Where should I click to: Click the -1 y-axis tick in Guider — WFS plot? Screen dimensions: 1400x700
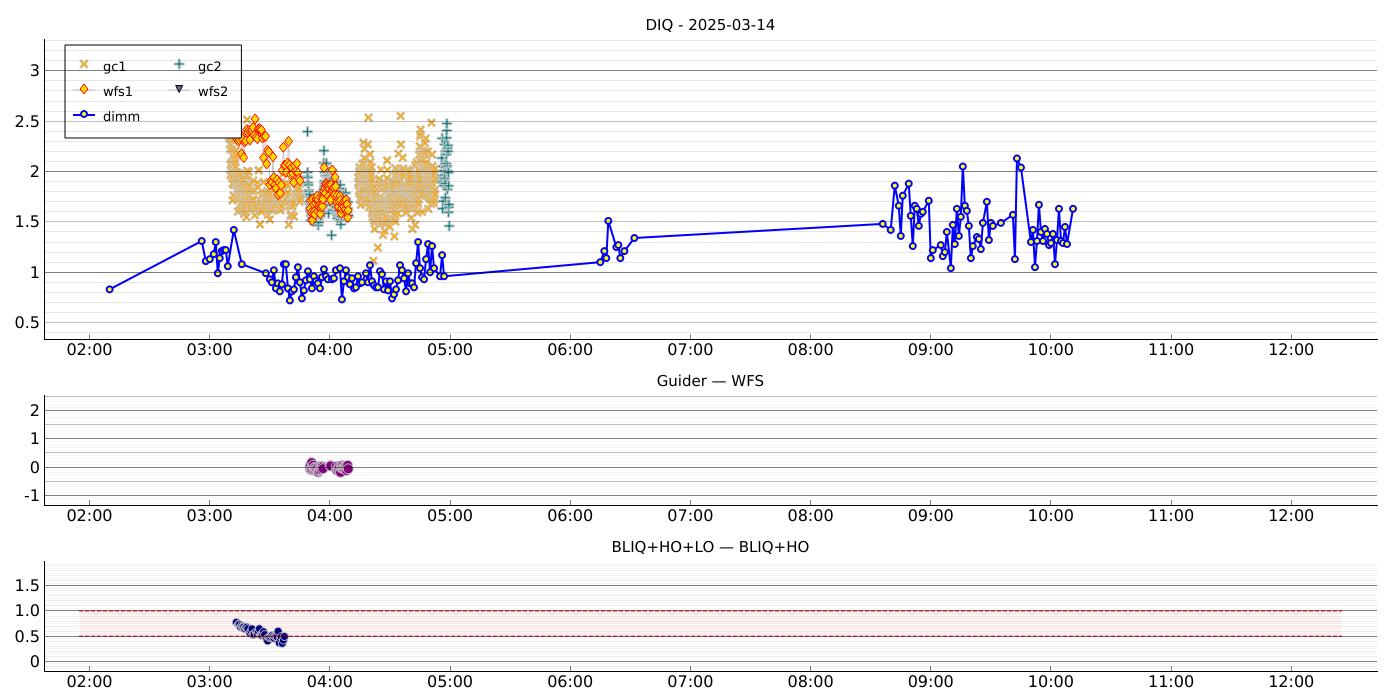point(31,496)
